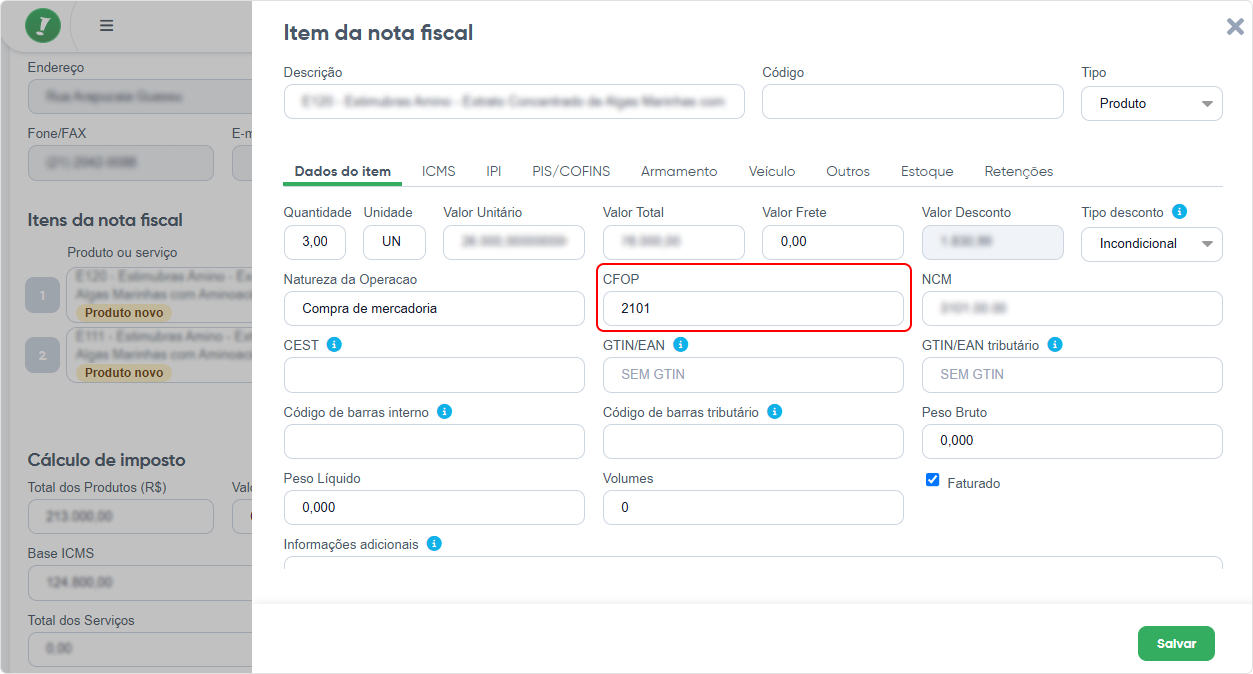Click the Quantidade field showing 3,00
Image resolution: width=1253 pixels, height=674 pixels.
[315, 242]
